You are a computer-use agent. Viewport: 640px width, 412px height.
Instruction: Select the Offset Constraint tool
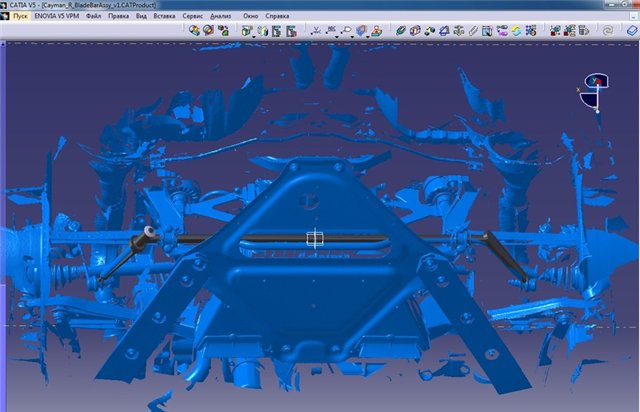point(428,31)
